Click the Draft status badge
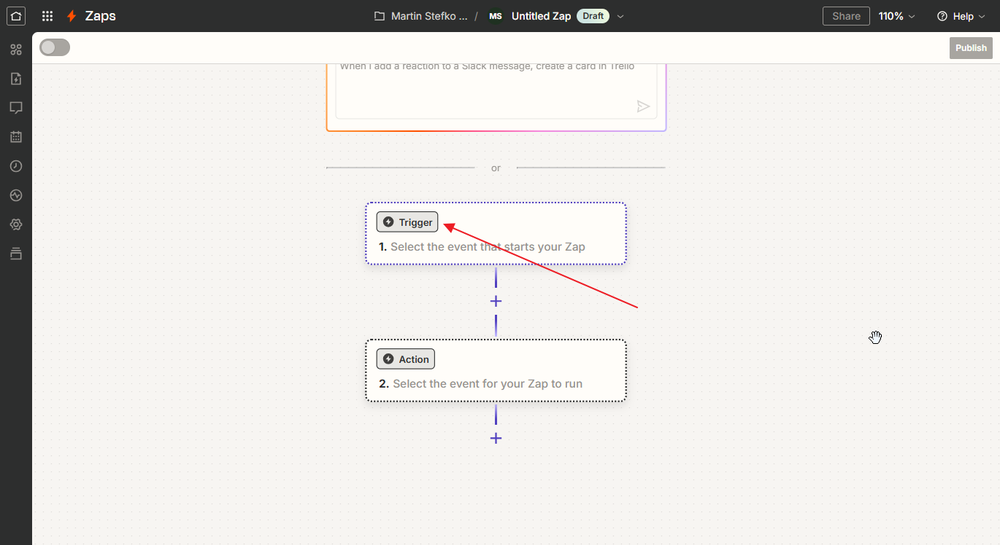This screenshot has width=1000, height=545. 592,16
